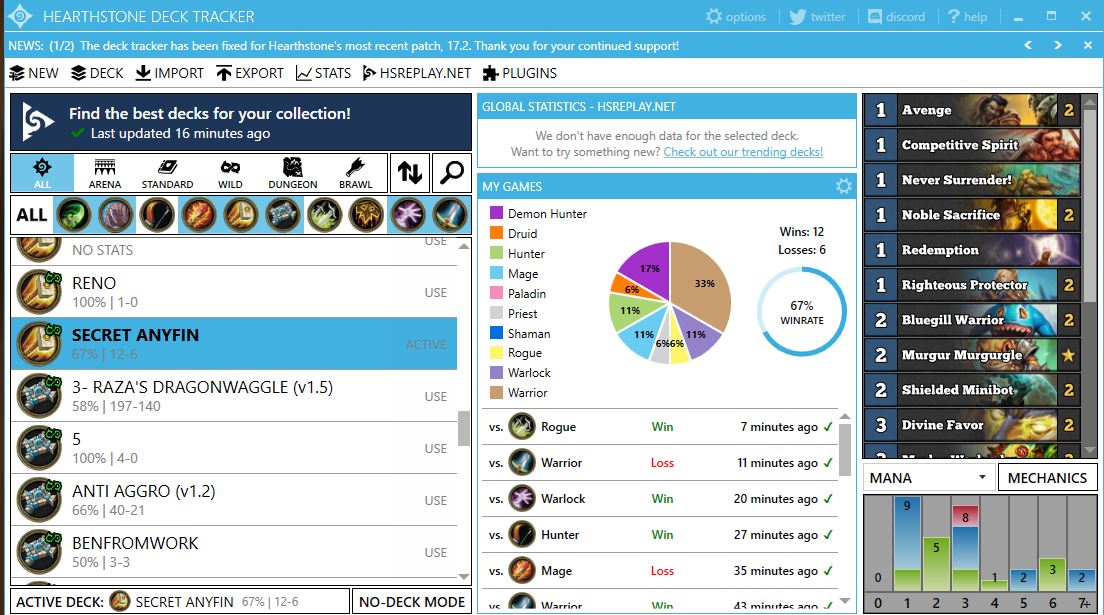This screenshot has width=1104, height=615.
Task: Open the options gear icon
Action: click(x=714, y=16)
